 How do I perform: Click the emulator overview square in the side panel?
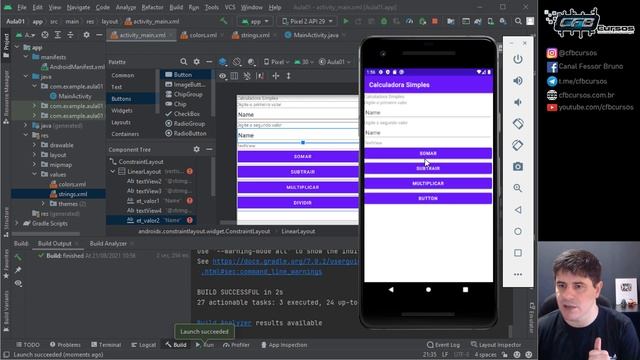click(x=518, y=253)
